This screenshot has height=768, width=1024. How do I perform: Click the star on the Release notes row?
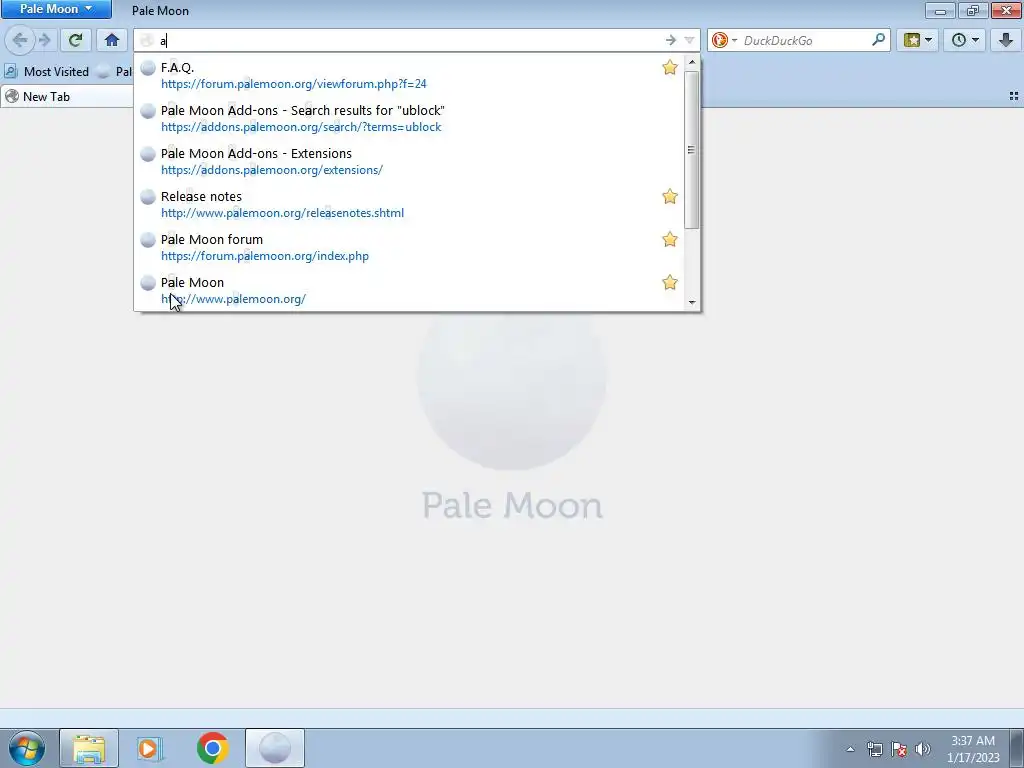click(669, 197)
